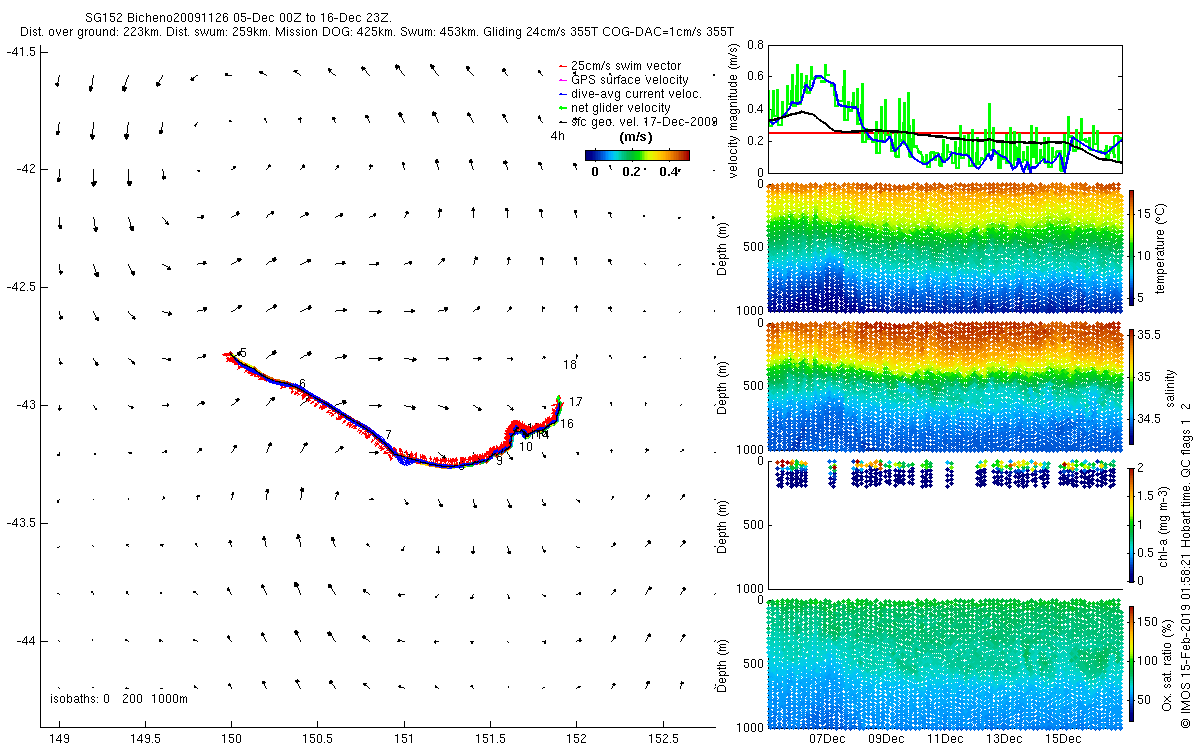Click the '(m/s)' label above the velocity colorbar
This screenshot has height=750, width=1200.
636,137
